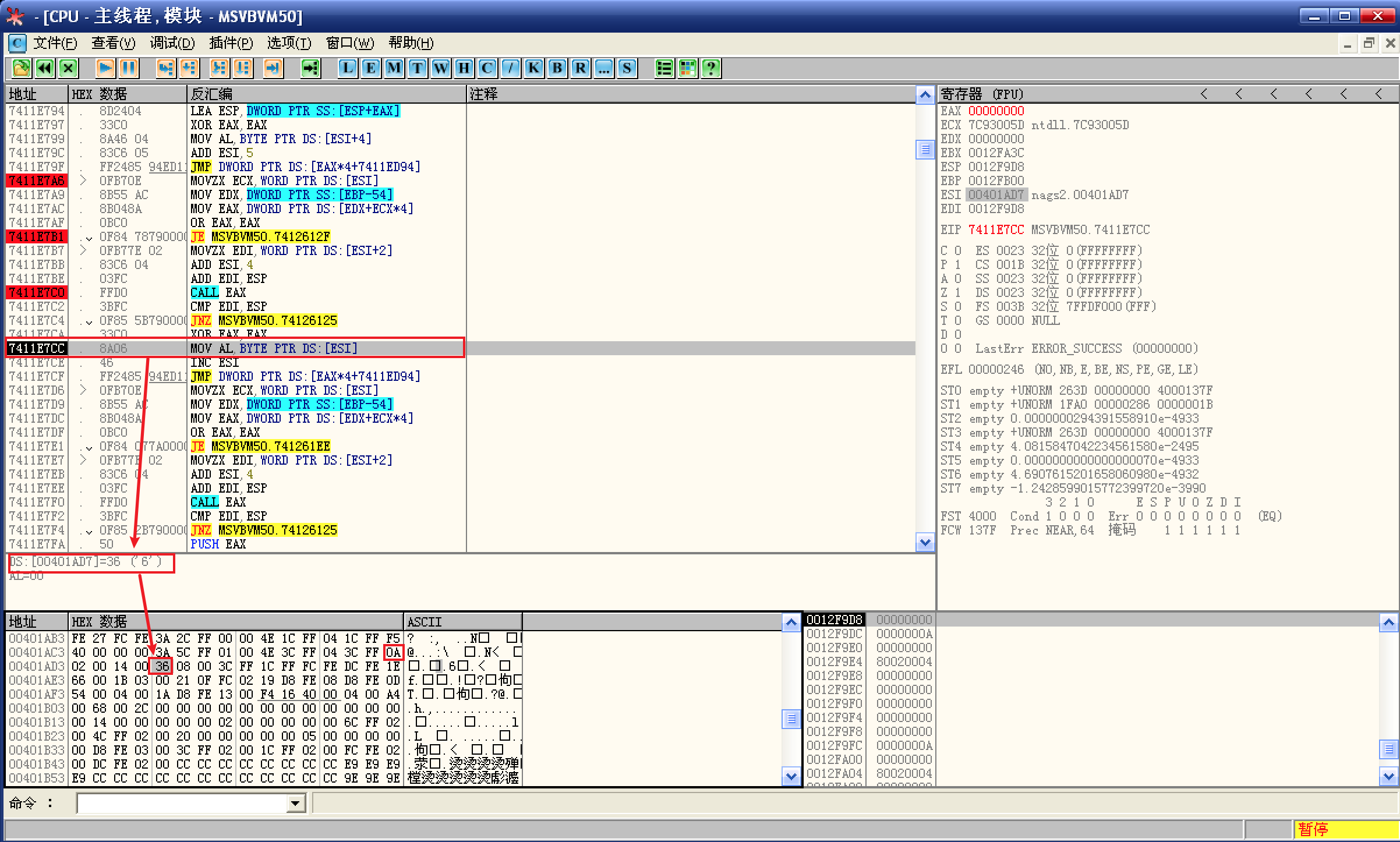
Task: Open Log window with L button
Action: pos(348,68)
